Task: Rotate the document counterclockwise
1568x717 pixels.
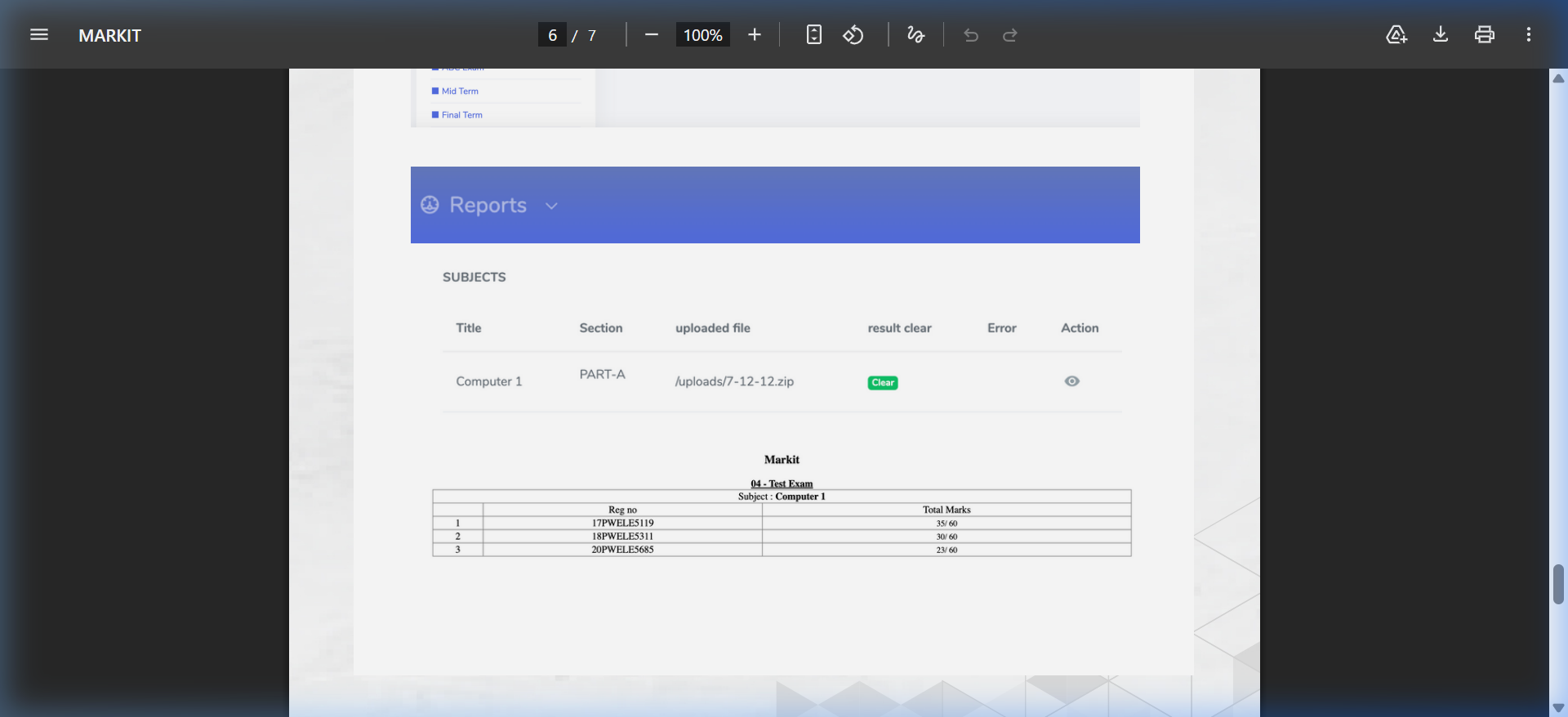Action: click(853, 34)
